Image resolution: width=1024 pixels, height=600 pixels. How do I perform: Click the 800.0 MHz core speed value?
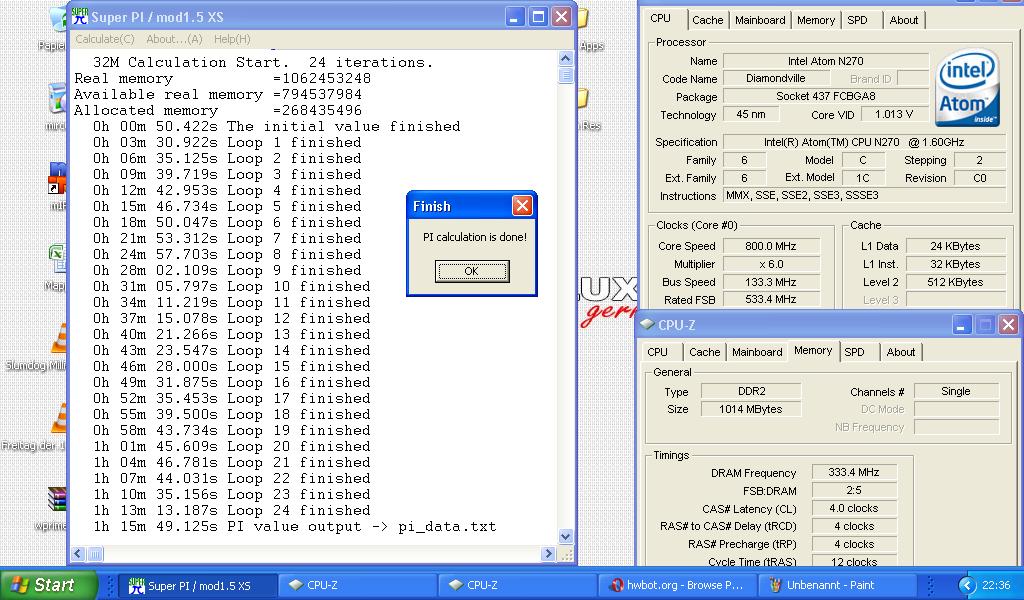point(771,246)
